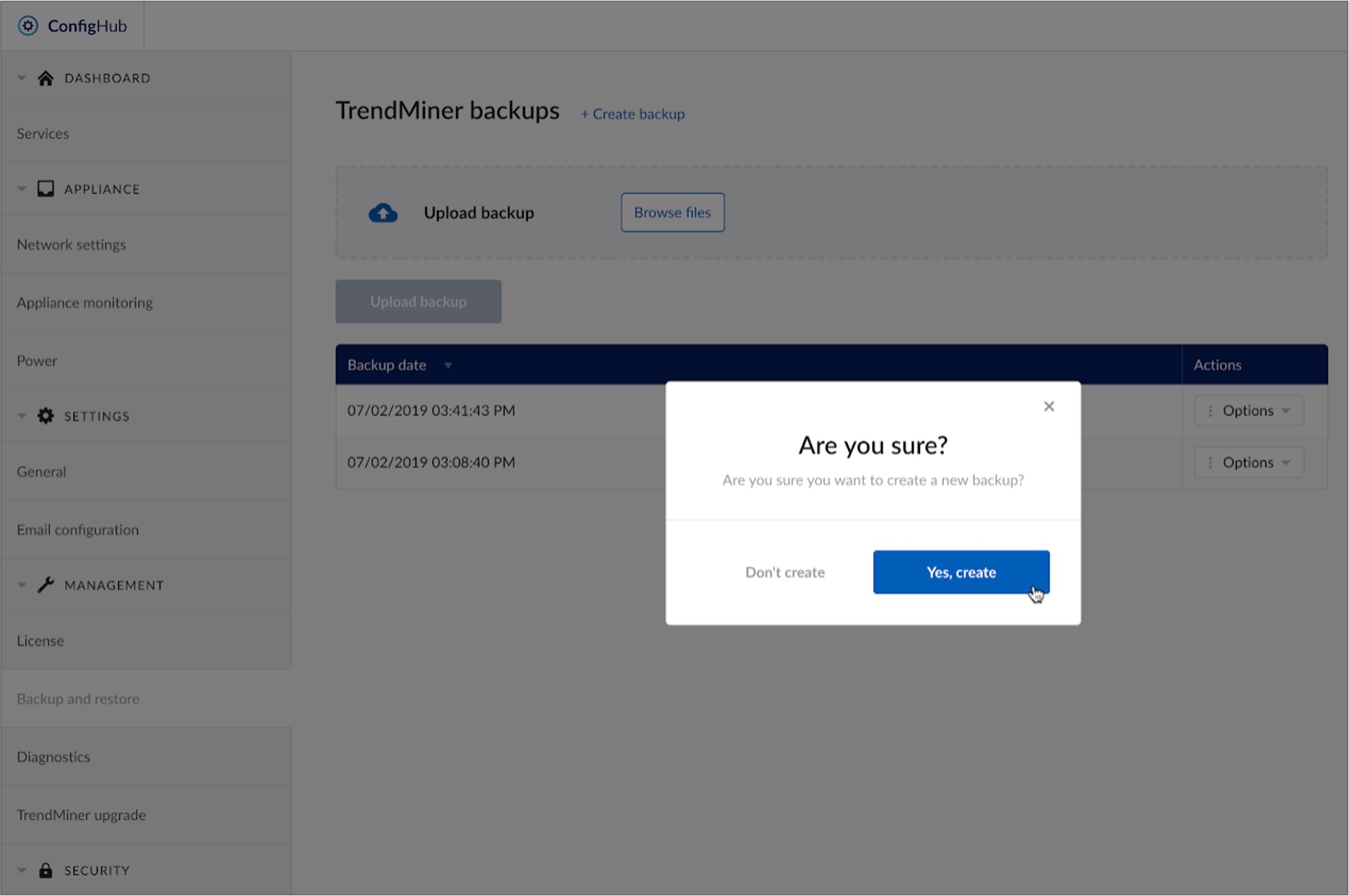Image resolution: width=1349 pixels, height=896 pixels.
Task: Collapse the Security section arrow
Action: (x=22, y=870)
